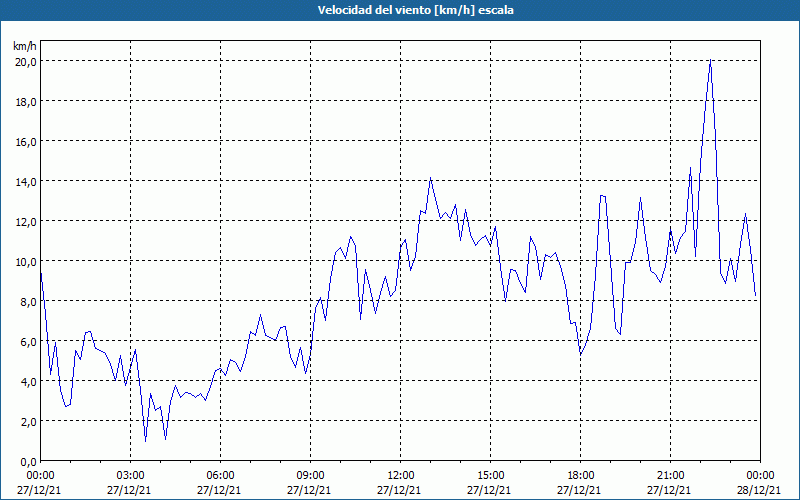
Task: Select the 14,0 y-axis value
Action: pos(26,182)
